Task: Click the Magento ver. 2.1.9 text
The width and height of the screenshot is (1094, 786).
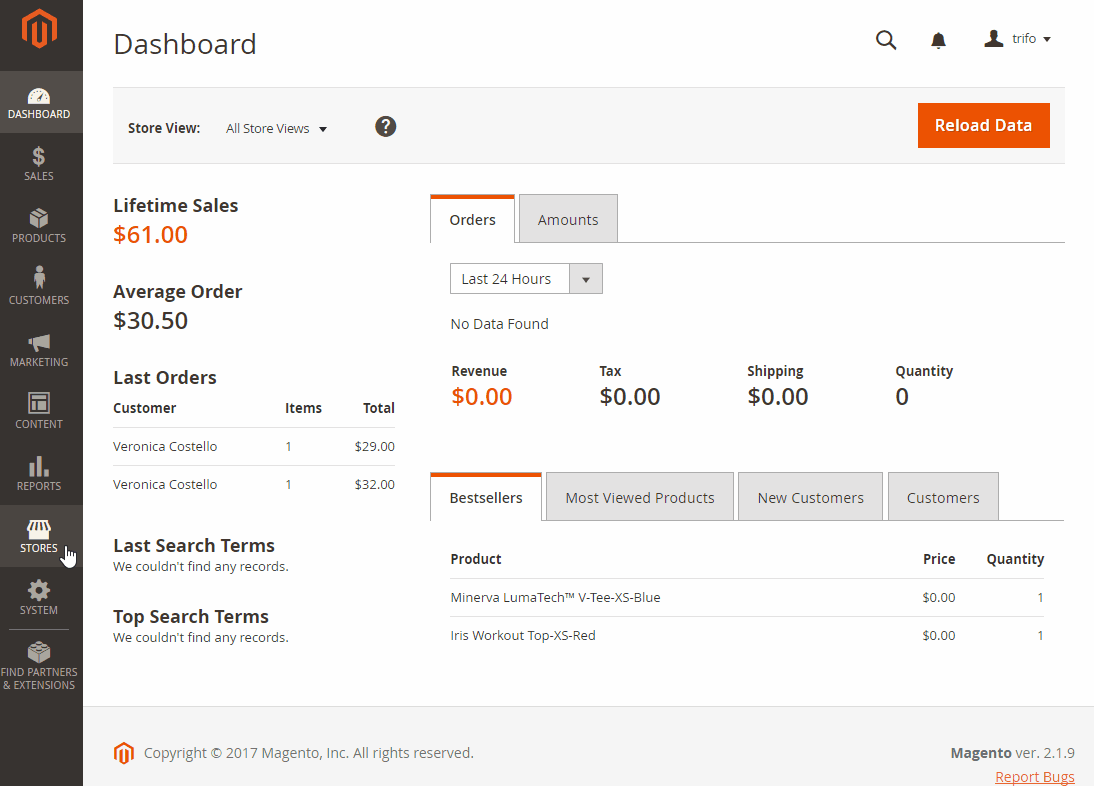Action: (1012, 753)
